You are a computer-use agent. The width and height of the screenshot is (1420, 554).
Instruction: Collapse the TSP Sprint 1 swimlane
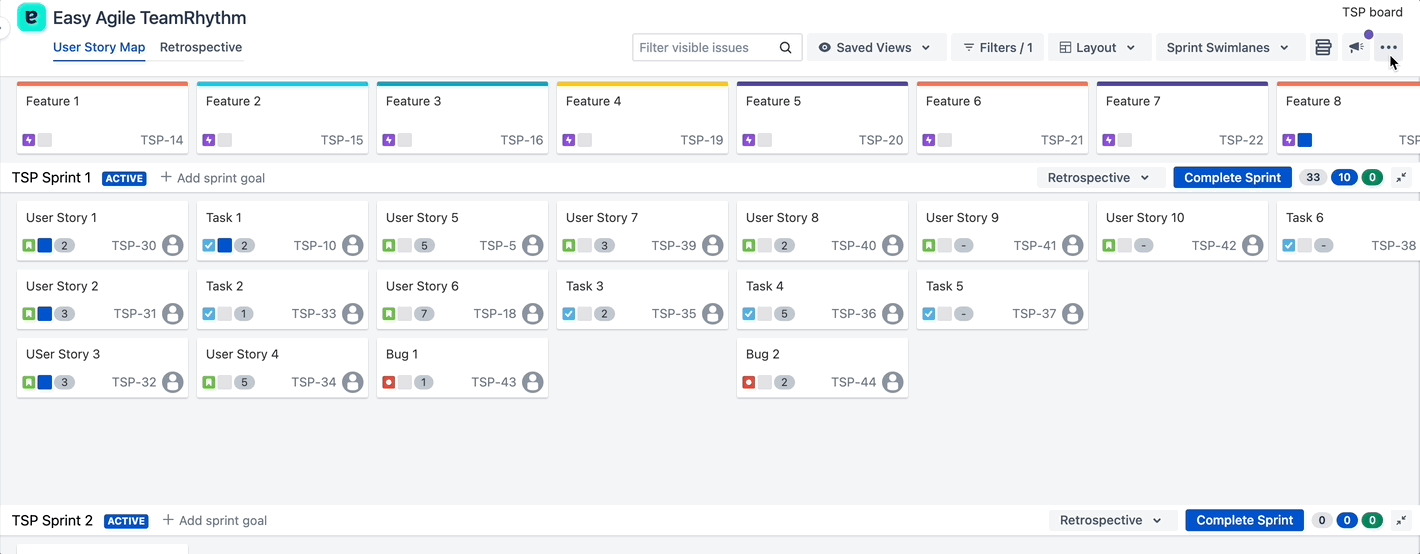pyautogui.click(x=1401, y=178)
